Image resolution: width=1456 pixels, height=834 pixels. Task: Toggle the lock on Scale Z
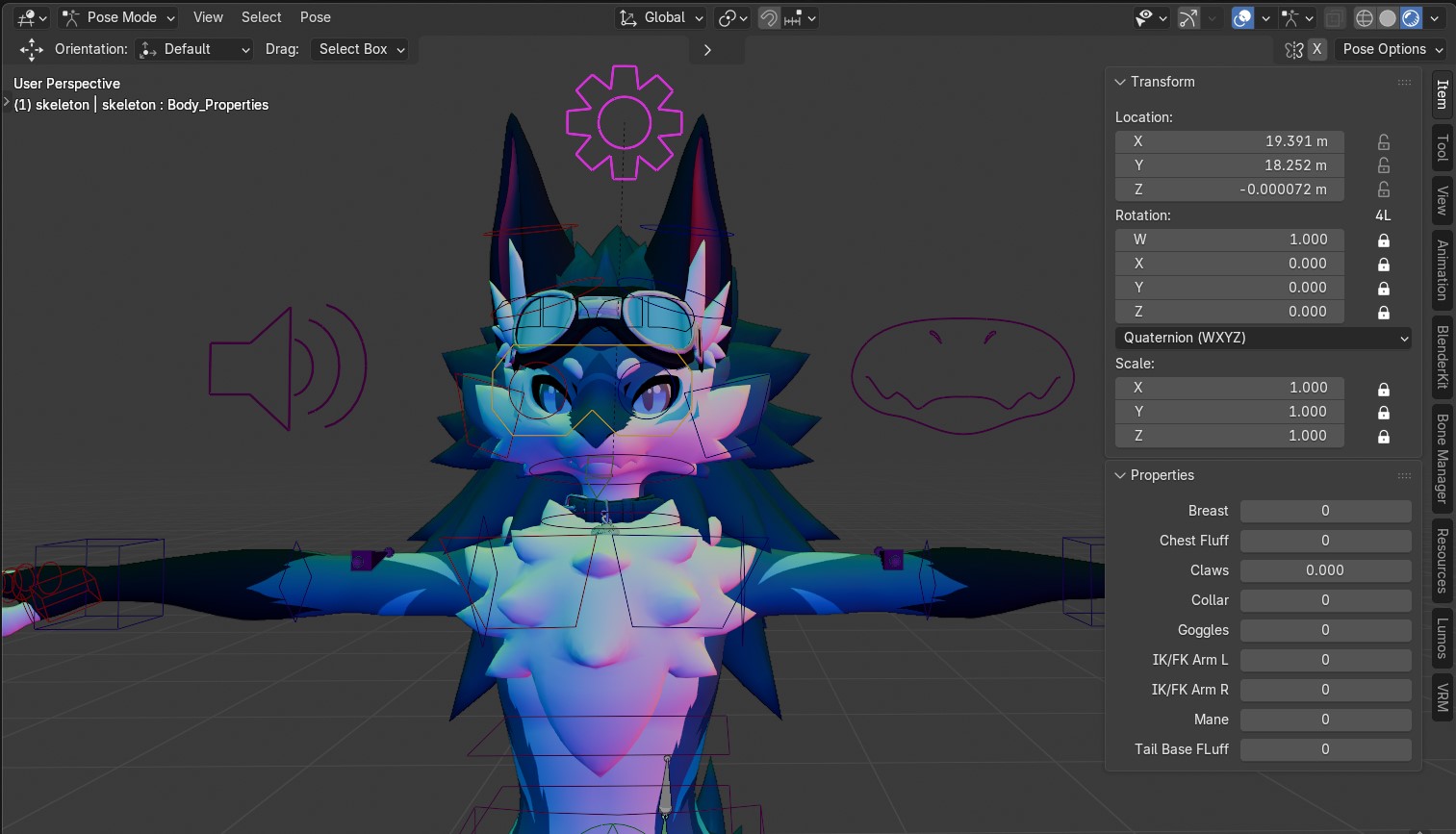1383,436
